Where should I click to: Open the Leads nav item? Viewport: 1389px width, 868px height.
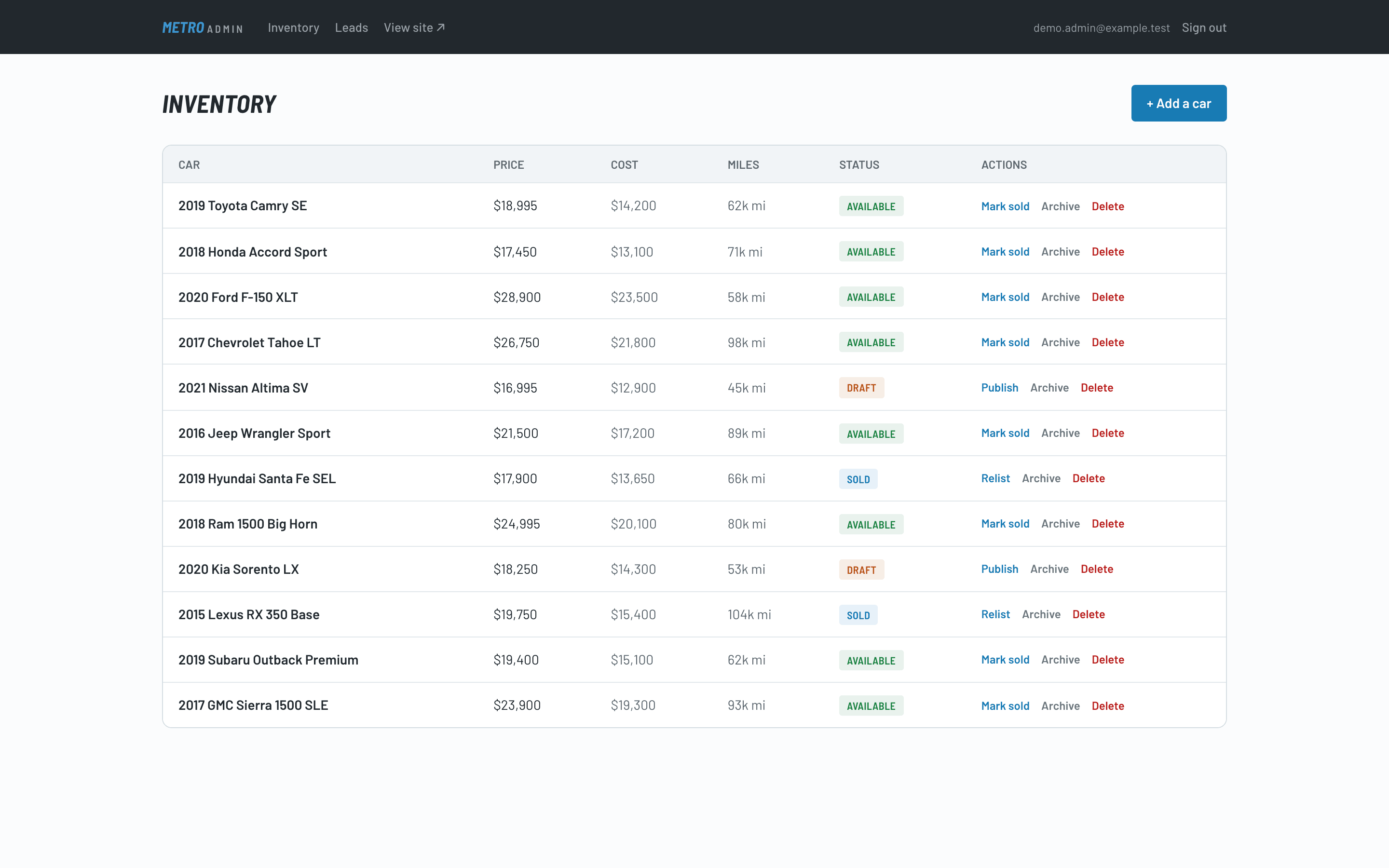[x=351, y=27]
